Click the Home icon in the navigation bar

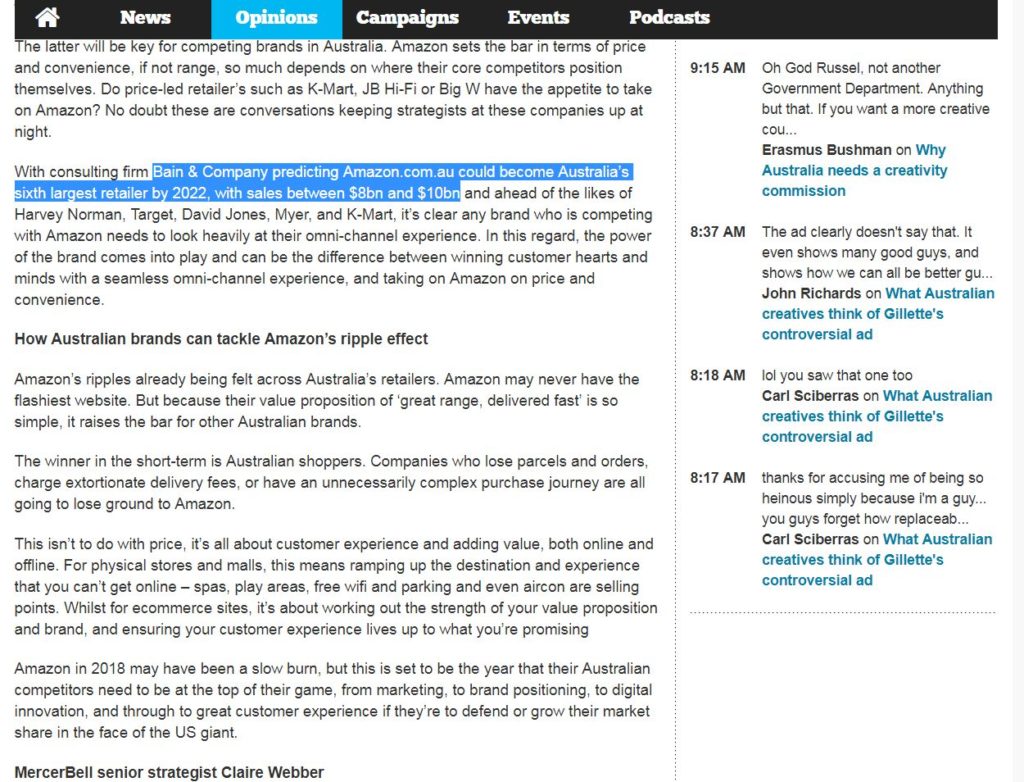[x=47, y=17]
